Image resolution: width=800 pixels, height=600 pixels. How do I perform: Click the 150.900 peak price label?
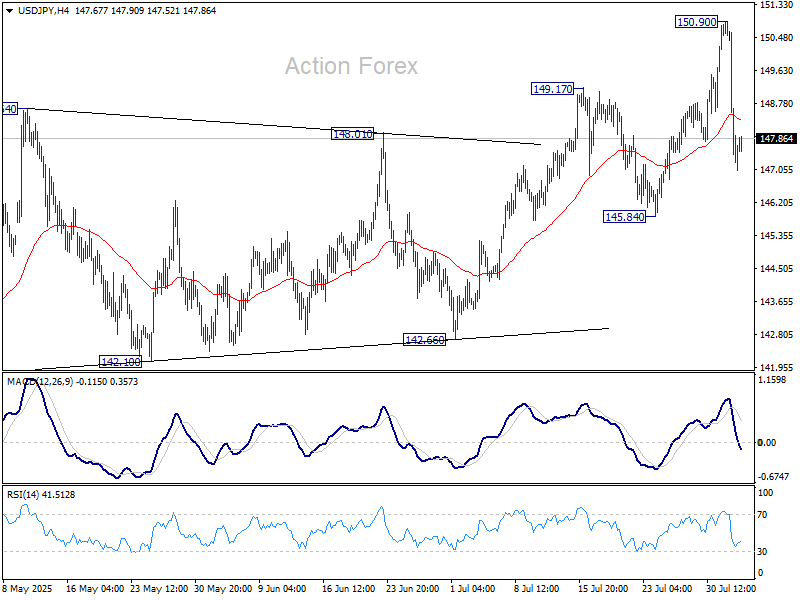pyautogui.click(x=696, y=22)
